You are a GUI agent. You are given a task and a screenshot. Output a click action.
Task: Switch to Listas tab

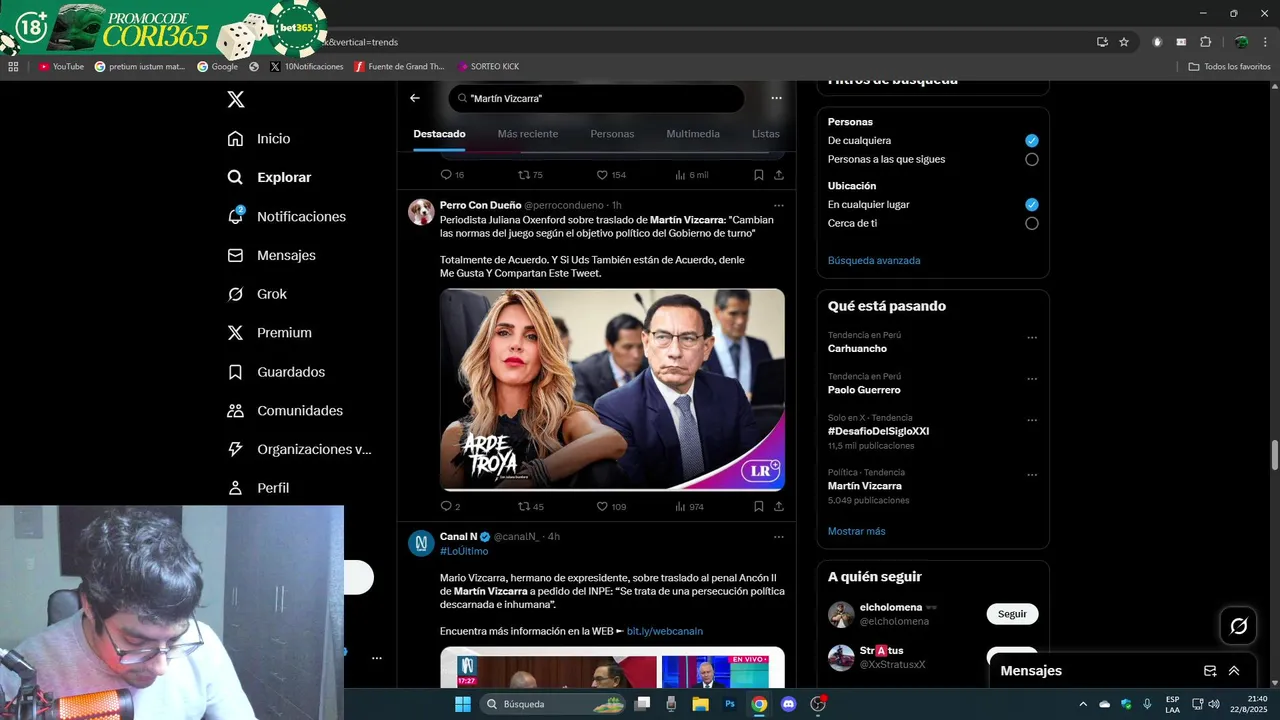(765, 134)
